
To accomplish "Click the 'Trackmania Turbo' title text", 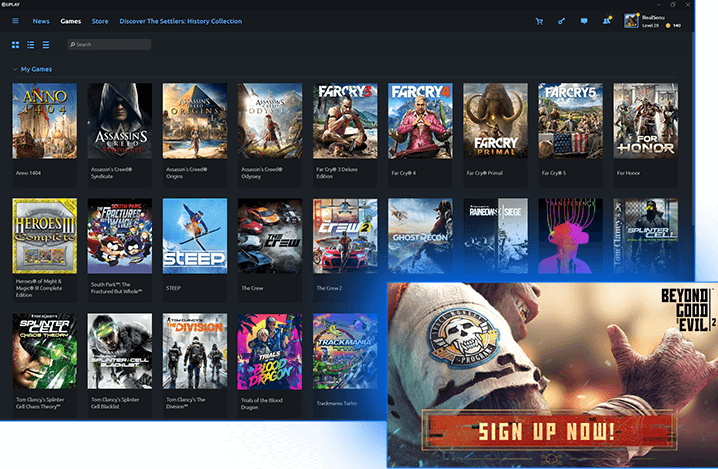I will (337, 403).
